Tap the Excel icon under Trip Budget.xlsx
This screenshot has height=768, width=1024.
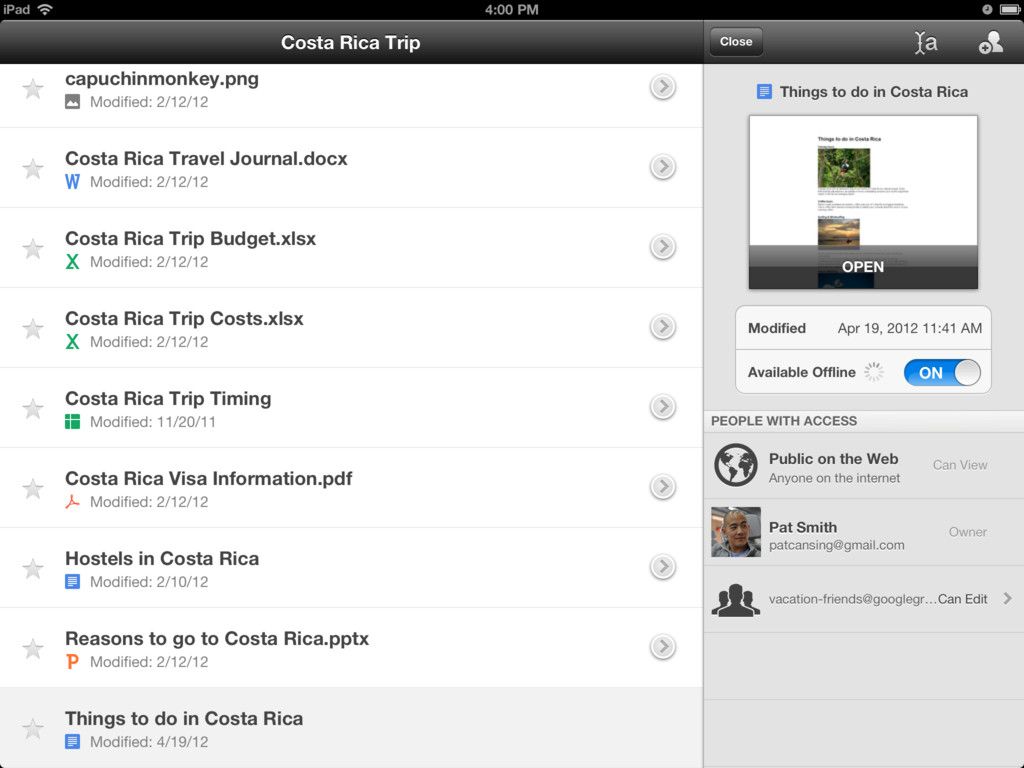click(72, 262)
